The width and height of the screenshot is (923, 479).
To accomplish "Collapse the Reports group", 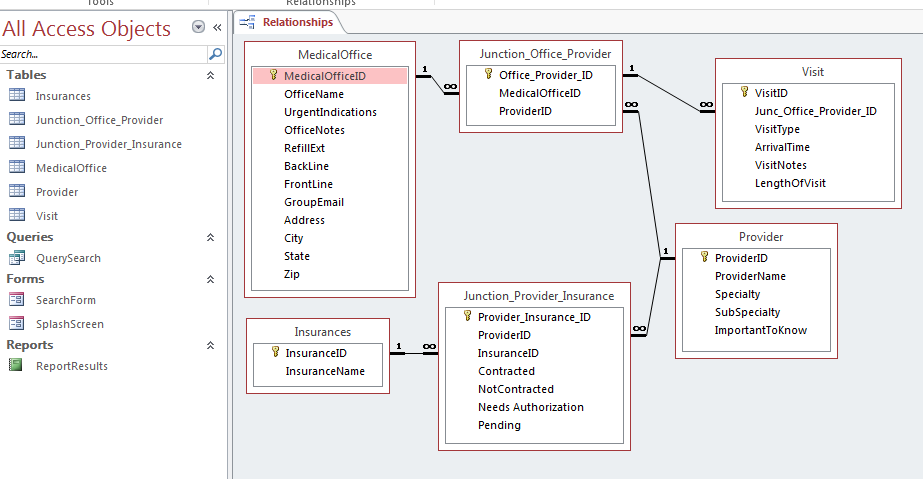I will 210,345.
